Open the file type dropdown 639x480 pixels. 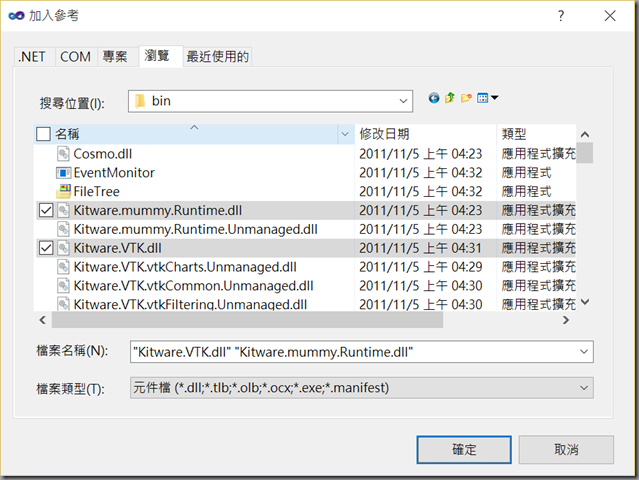(584, 388)
